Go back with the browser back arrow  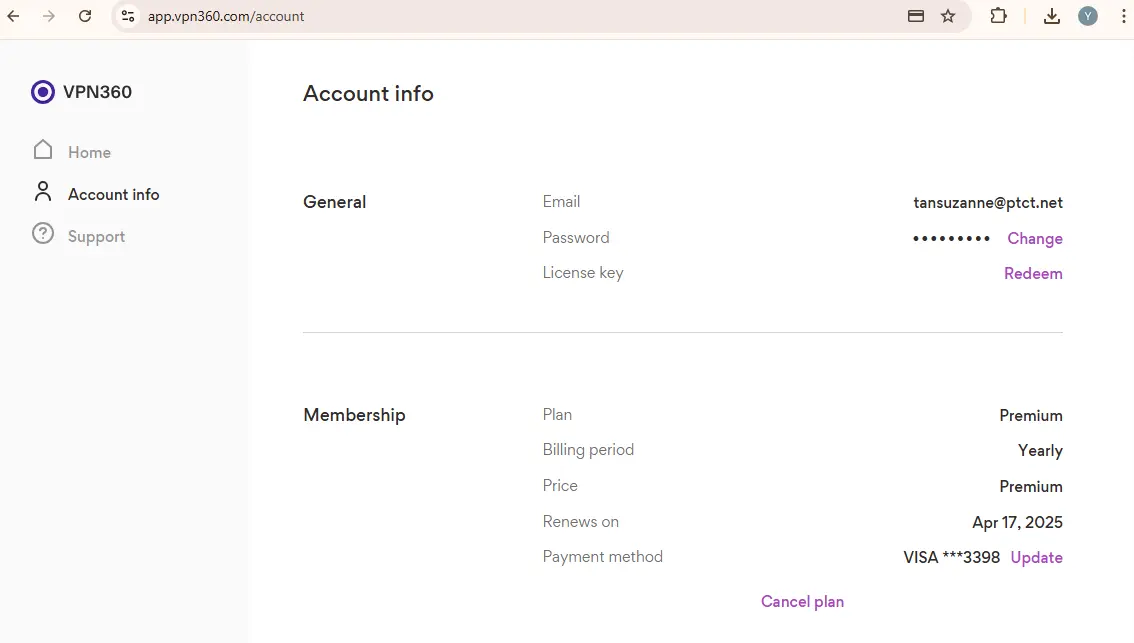pos(14,16)
